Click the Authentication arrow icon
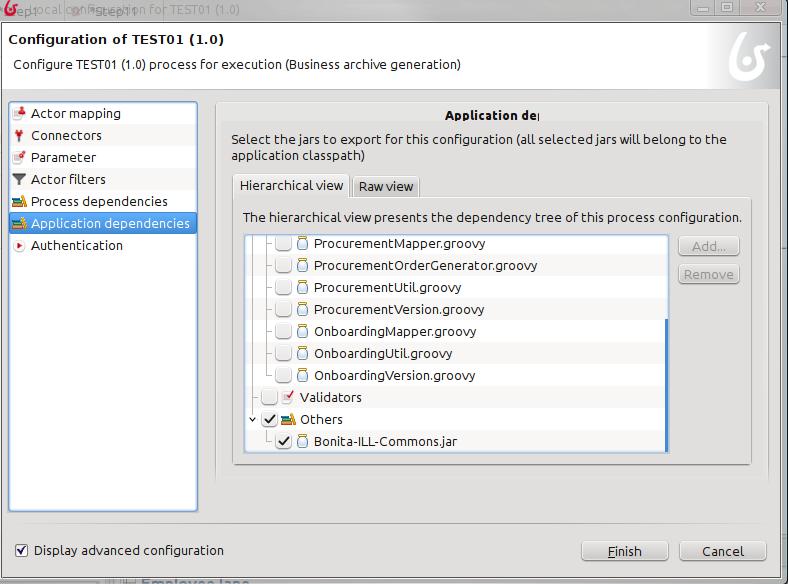The image size is (788, 584). click(19, 246)
